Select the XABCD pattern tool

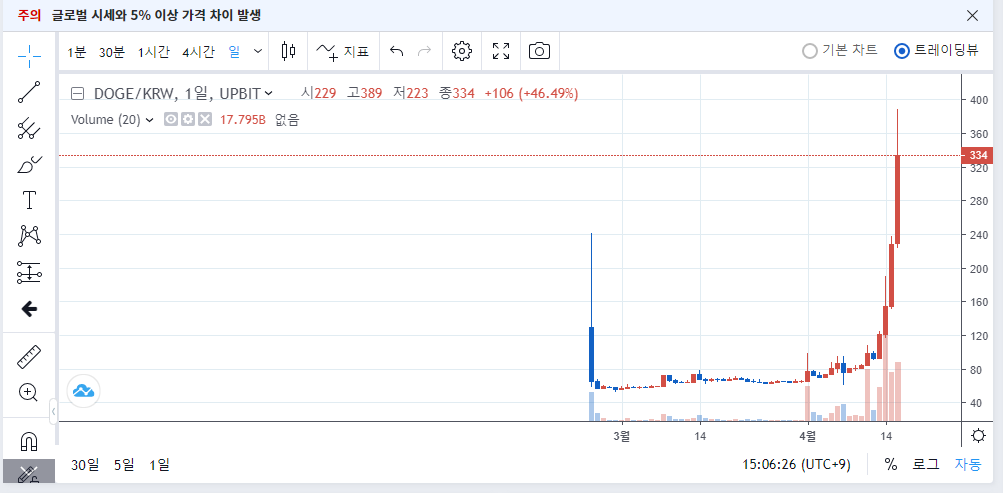tap(29, 236)
